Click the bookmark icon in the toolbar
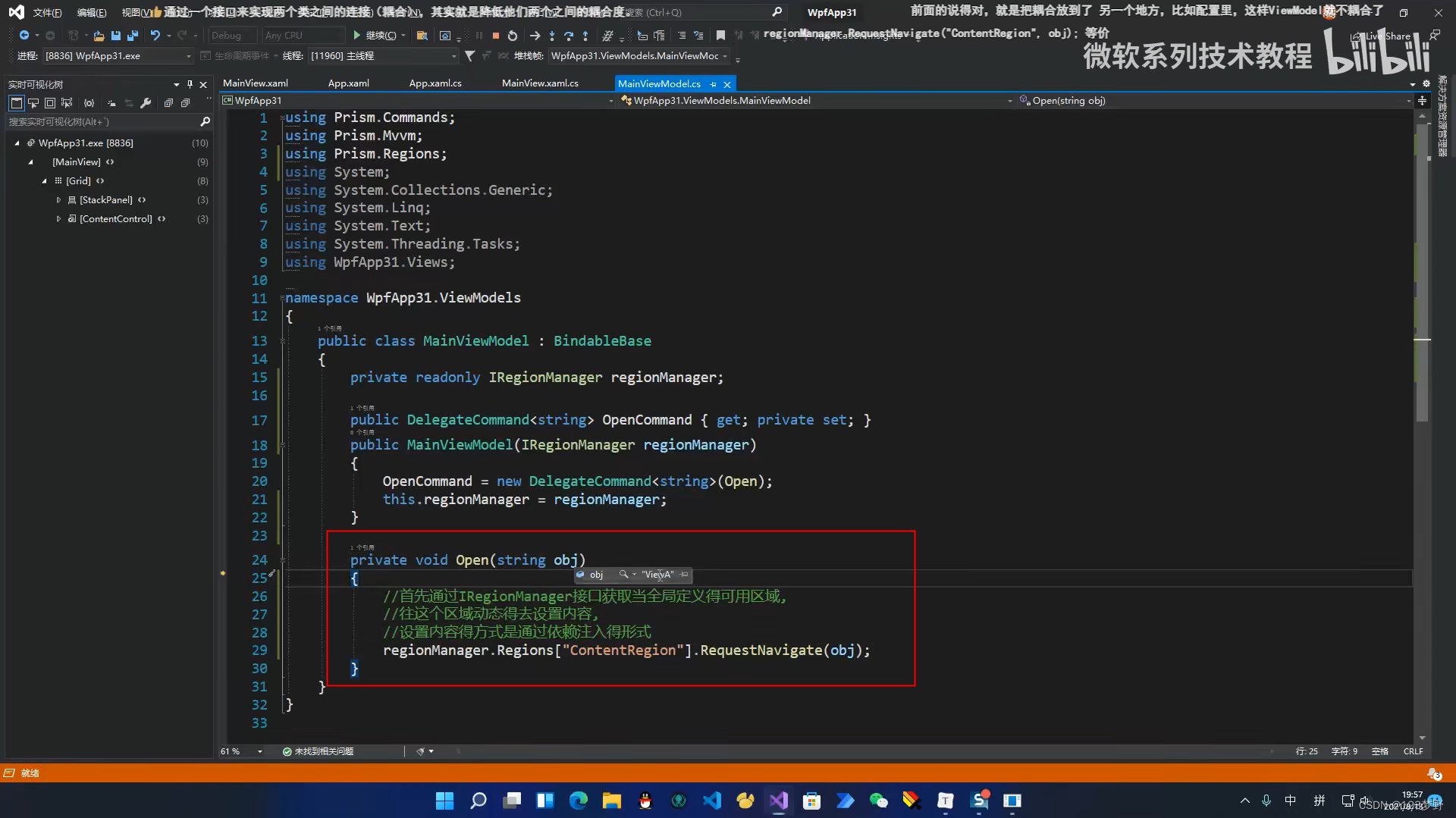The width and height of the screenshot is (1456, 818). point(720,36)
